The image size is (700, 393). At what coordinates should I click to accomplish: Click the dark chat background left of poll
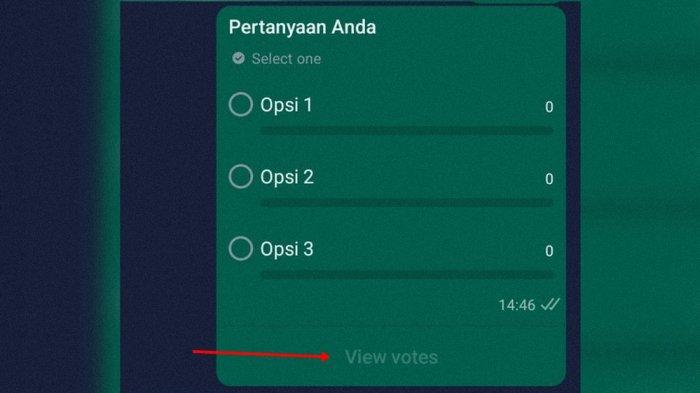point(168,196)
